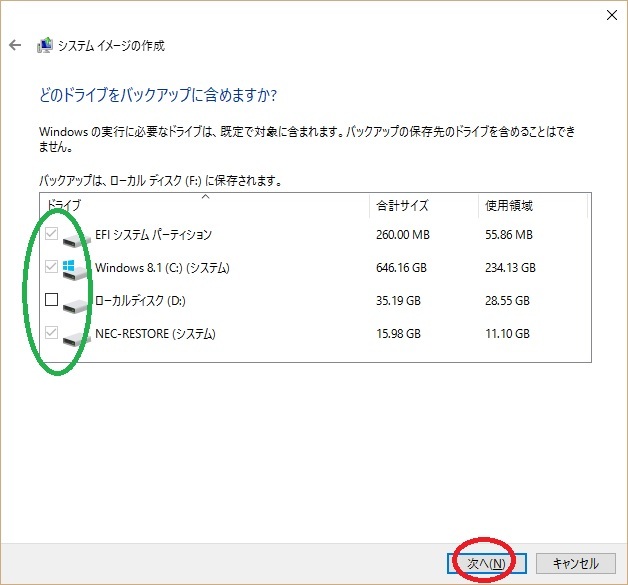Toggle the Windows 8.1 (C:) checkbox
The height and width of the screenshot is (585, 628).
[x=51, y=266]
